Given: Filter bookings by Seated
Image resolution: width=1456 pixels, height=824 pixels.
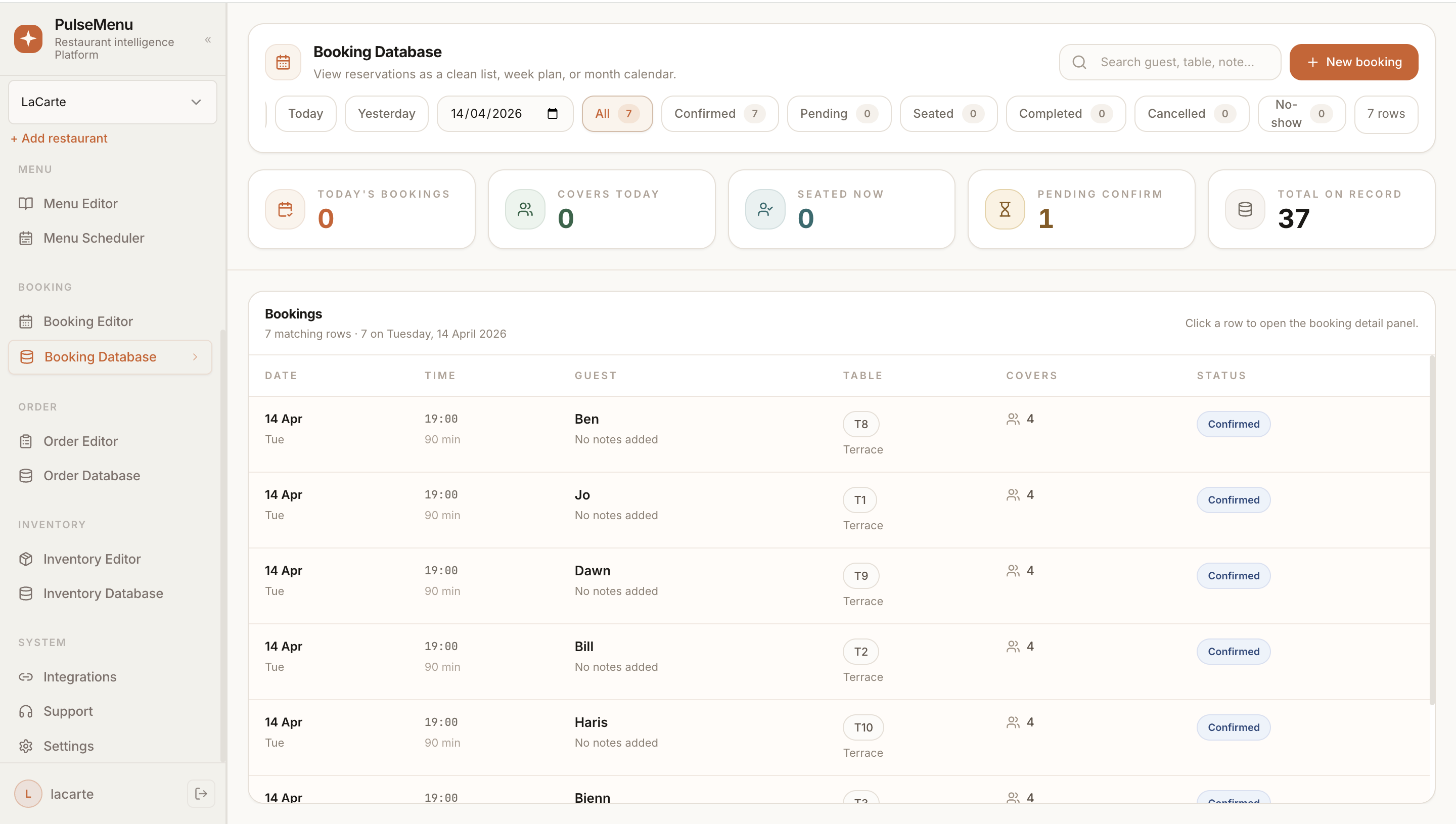Looking at the screenshot, I should (948, 114).
